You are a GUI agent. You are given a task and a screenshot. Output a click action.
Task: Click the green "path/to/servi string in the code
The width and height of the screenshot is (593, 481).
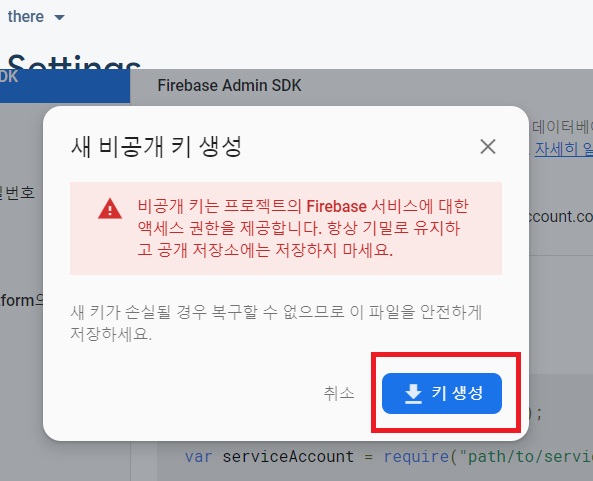(x=526, y=456)
